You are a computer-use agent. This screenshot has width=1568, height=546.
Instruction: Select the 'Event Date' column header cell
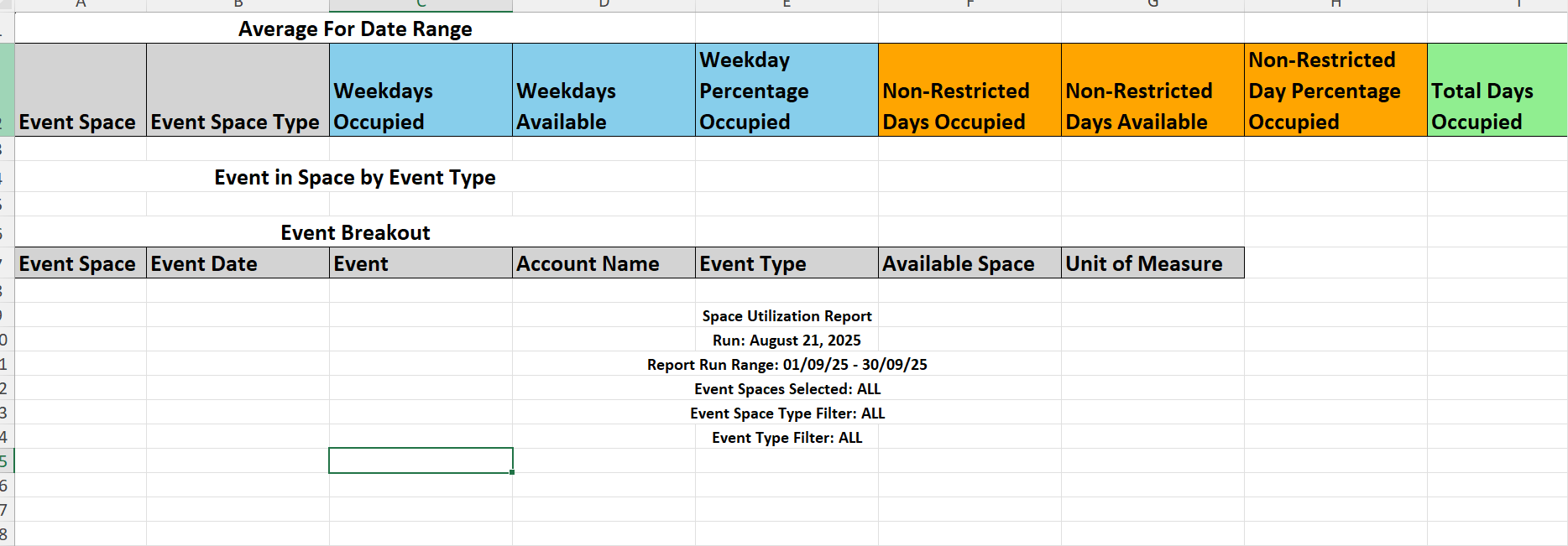pyautogui.click(x=238, y=263)
